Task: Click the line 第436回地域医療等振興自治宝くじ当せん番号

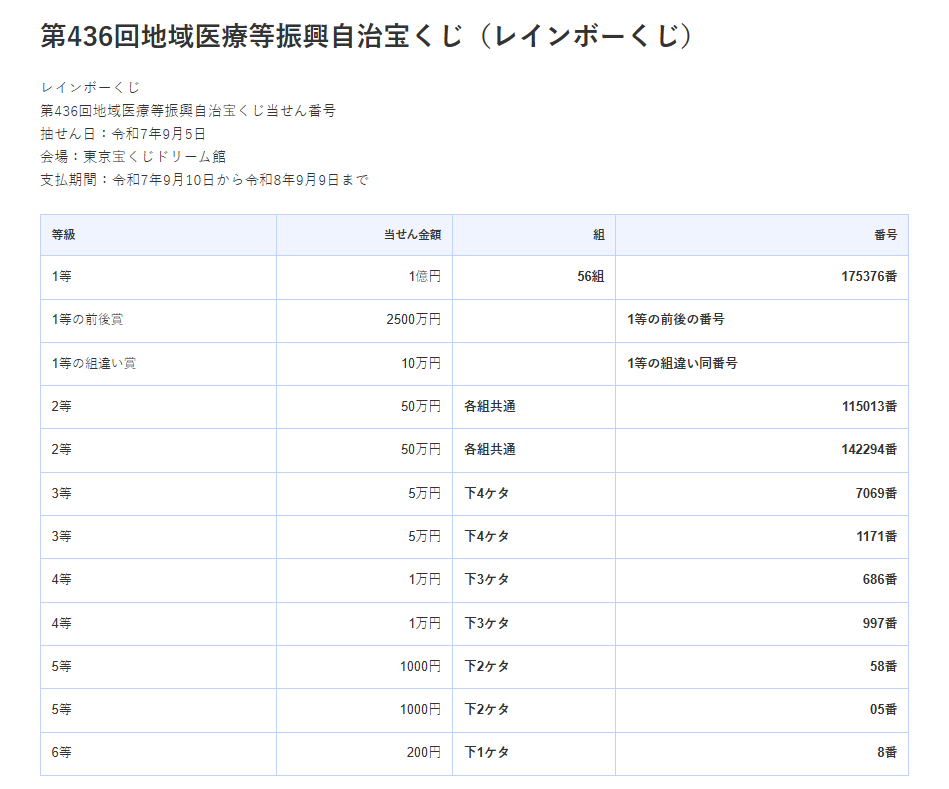Action: (x=188, y=111)
